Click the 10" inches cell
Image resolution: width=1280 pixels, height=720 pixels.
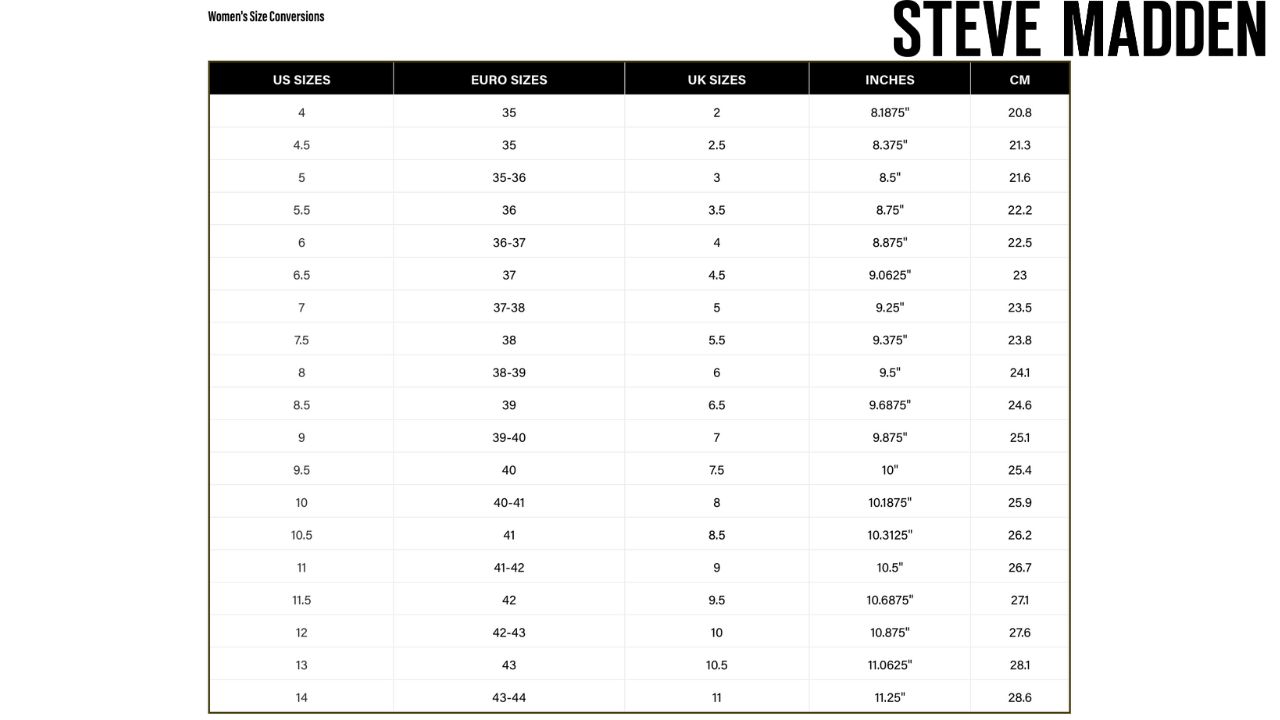click(890, 470)
